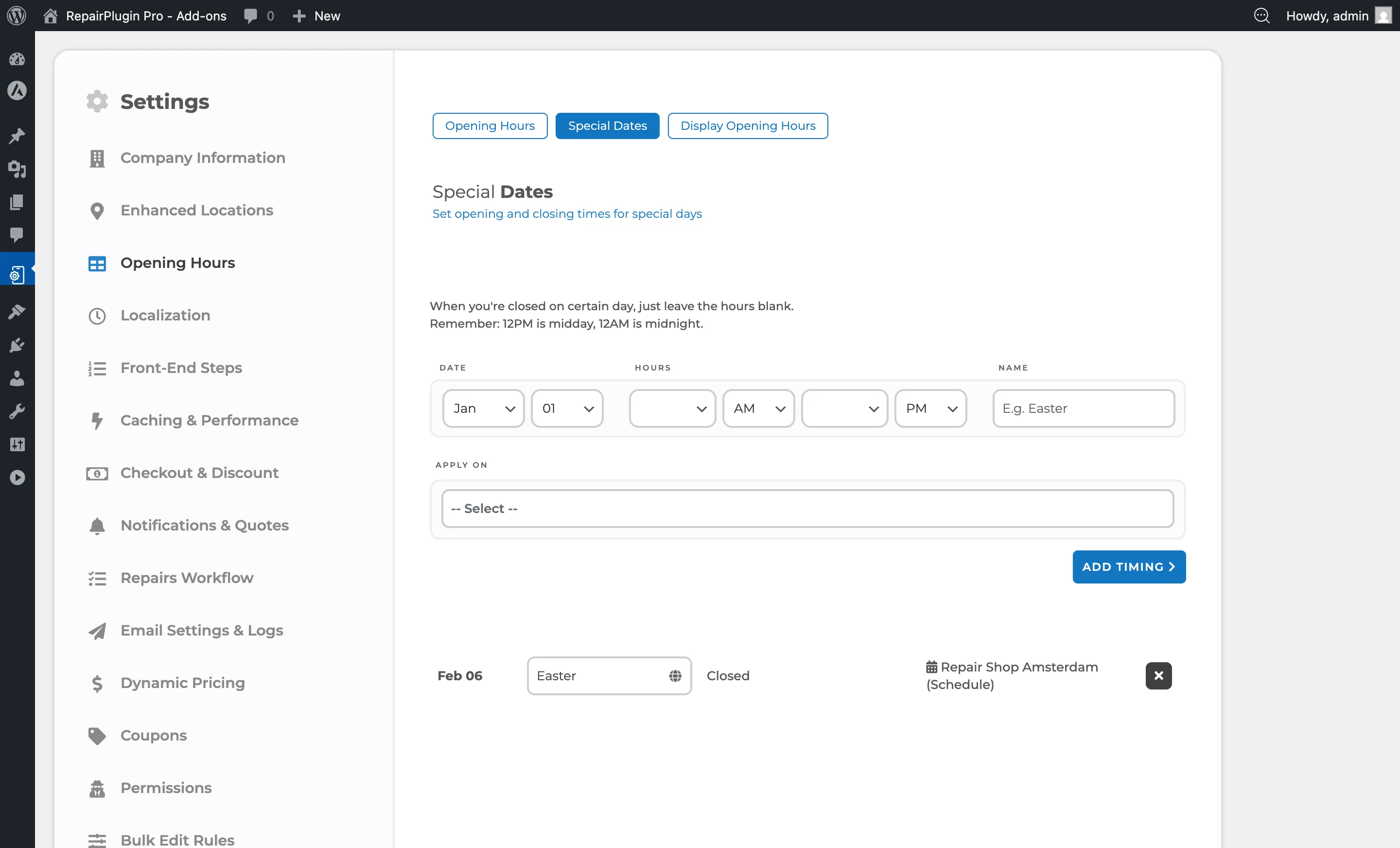This screenshot has width=1400, height=848.
Task: Open the Posts pushpin icon in sidebar
Action: [17, 135]
